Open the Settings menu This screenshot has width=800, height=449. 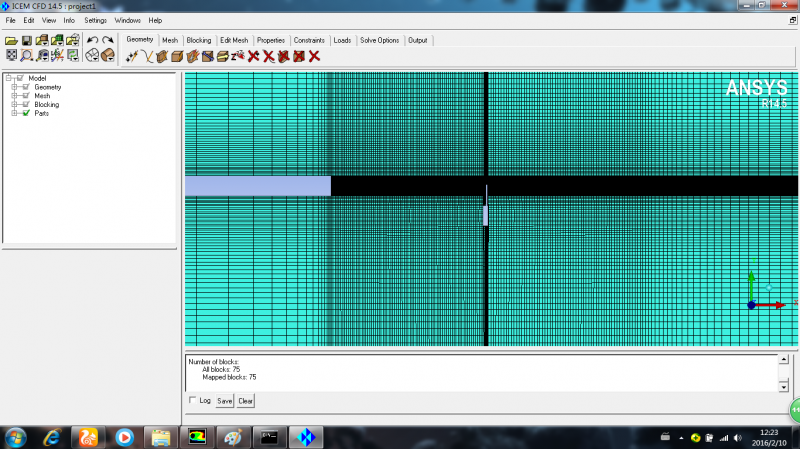(x=95, y=20)
